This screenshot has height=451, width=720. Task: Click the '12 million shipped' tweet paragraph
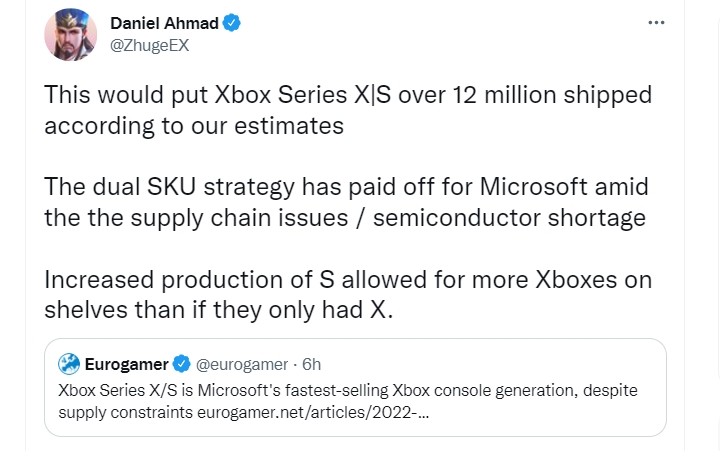(348, 110)
